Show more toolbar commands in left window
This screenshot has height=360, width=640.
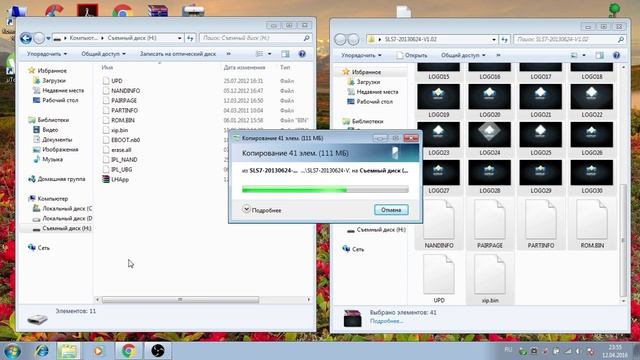[229, 54]
